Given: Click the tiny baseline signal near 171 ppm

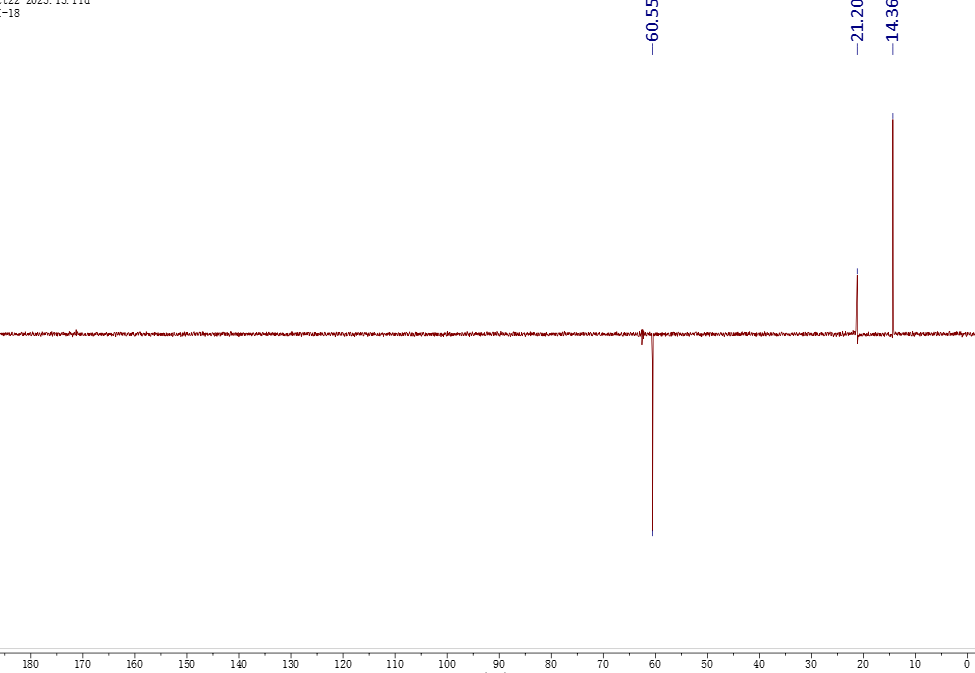Looking at the screenshot, I should point(76,332).
